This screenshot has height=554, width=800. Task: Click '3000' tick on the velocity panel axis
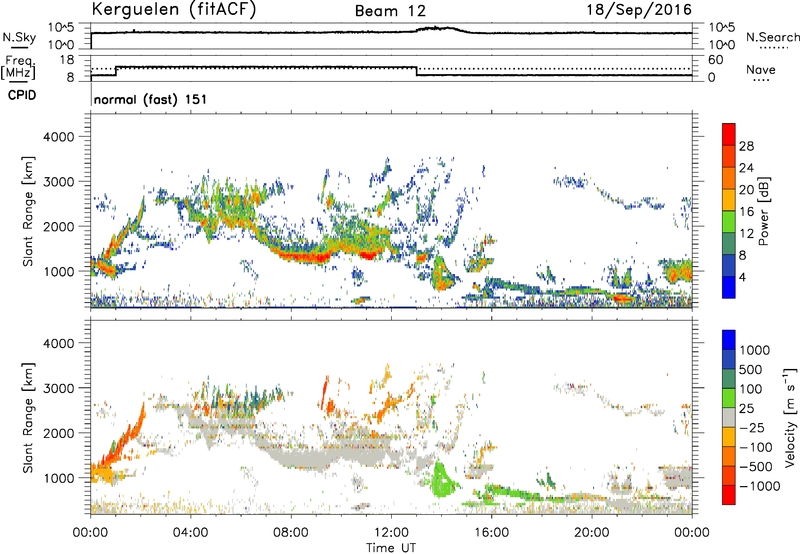point(58,388)
